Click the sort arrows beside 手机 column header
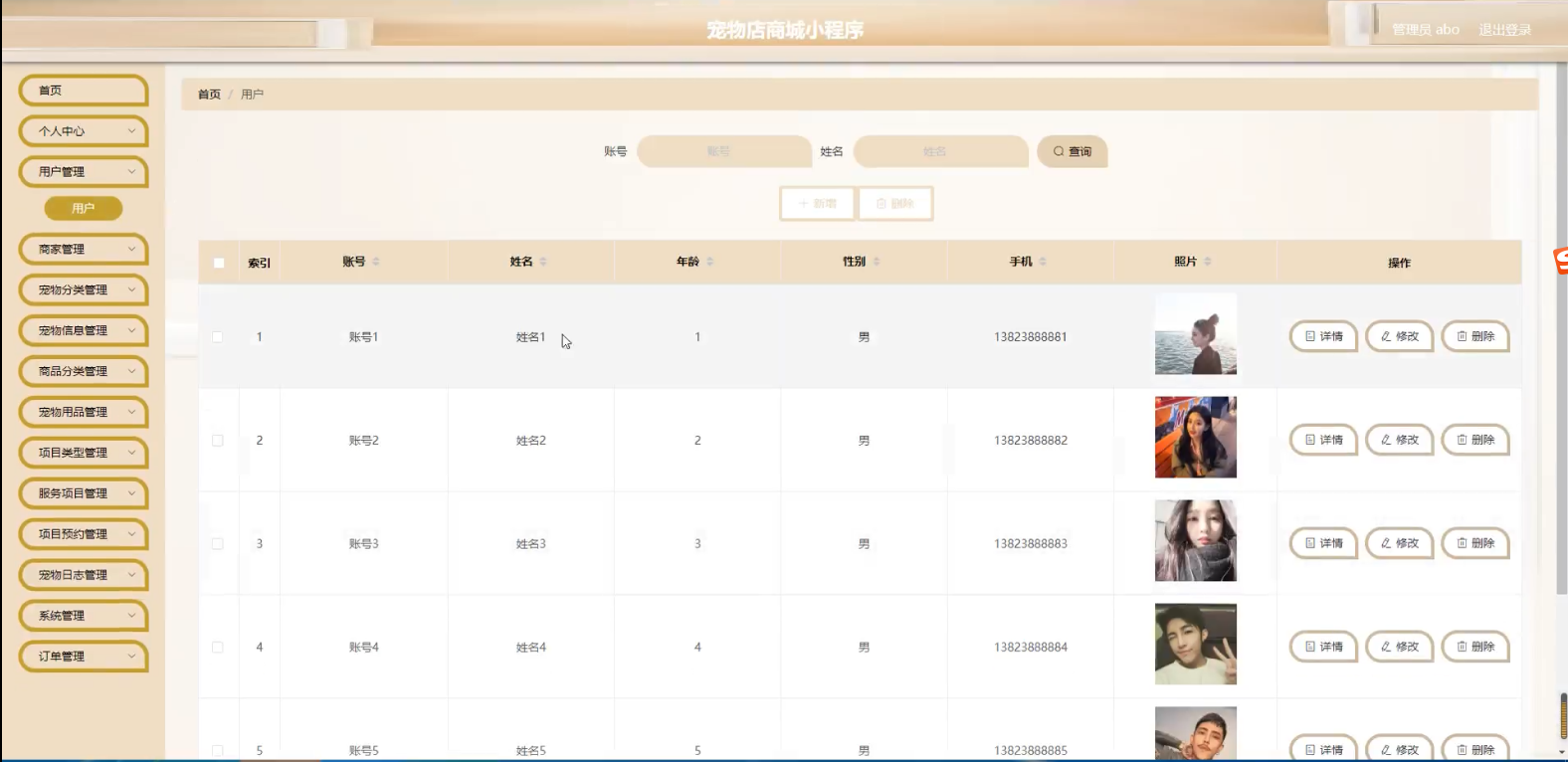The width and height of the screenshot is (1568, 762). click(1043, 262)
